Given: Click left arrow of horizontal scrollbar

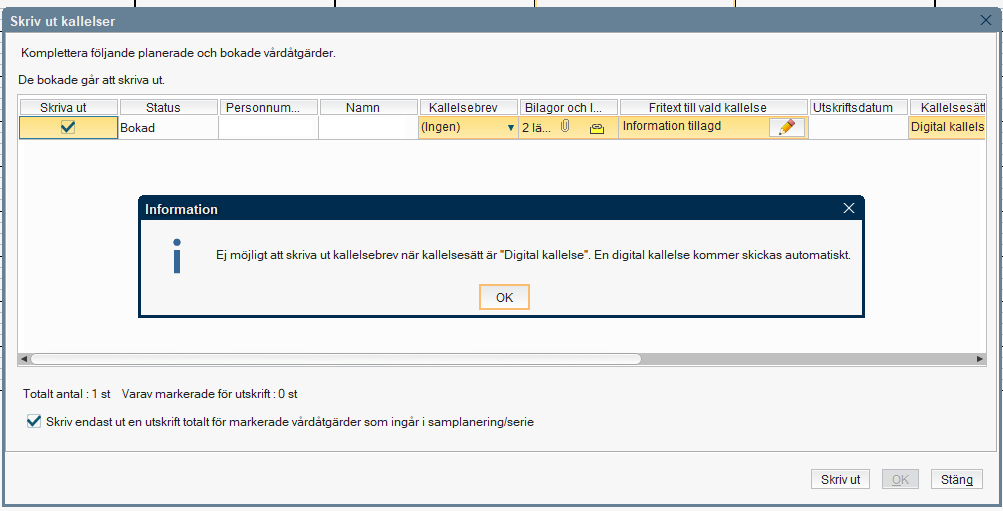Looking at the screenshot, I should point(25,358).
